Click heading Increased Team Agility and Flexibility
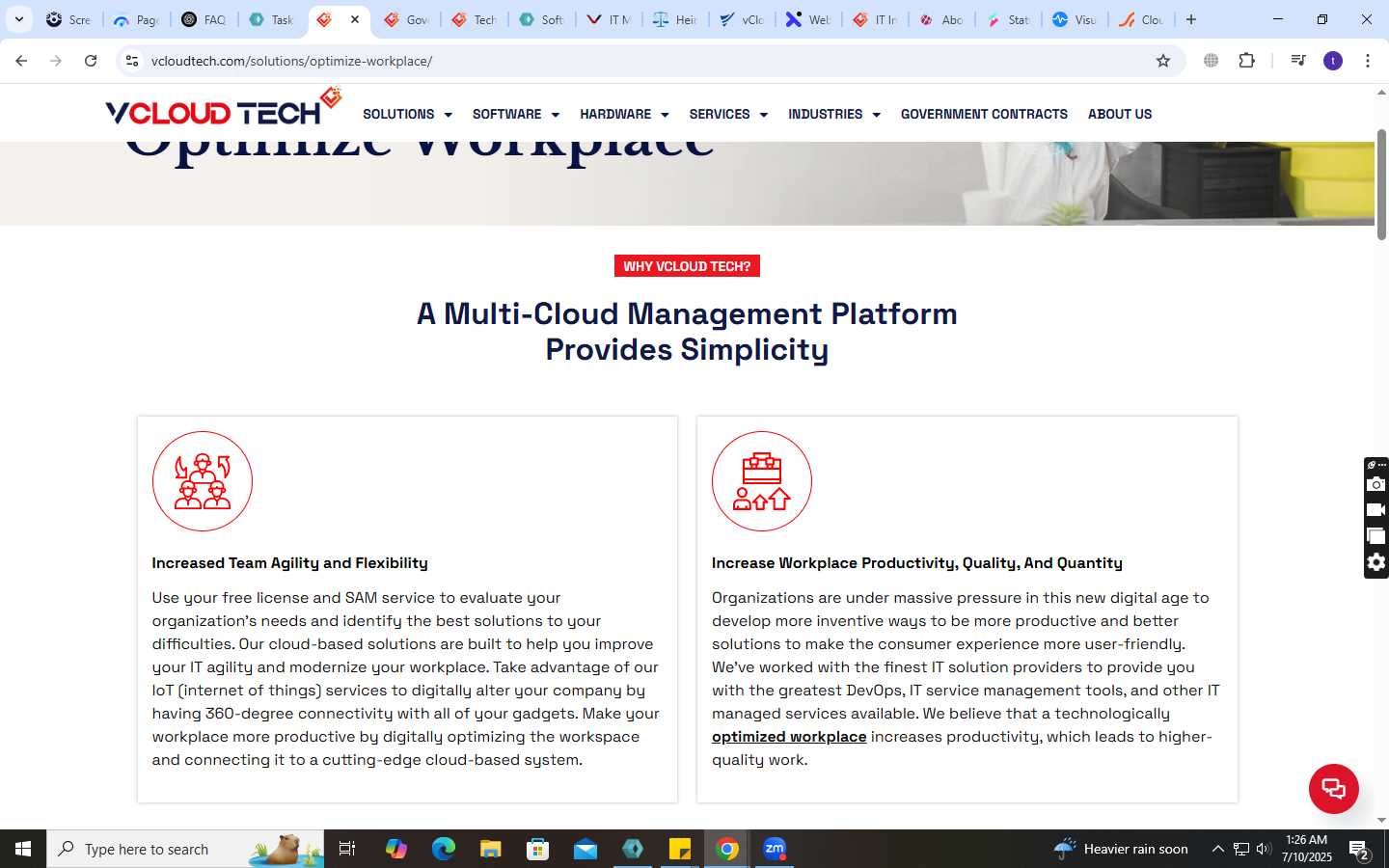 (x=289, y=562)
